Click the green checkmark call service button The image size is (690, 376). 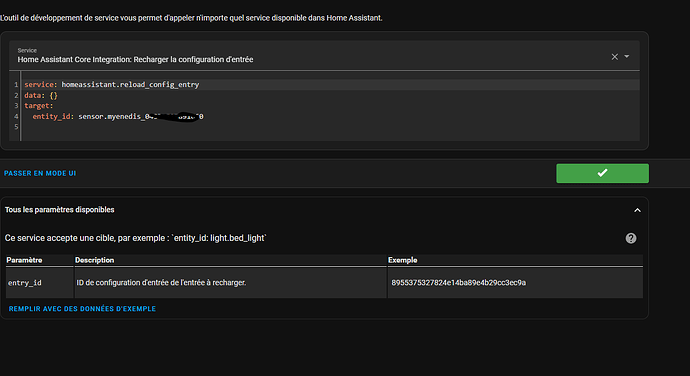point(602,173)
